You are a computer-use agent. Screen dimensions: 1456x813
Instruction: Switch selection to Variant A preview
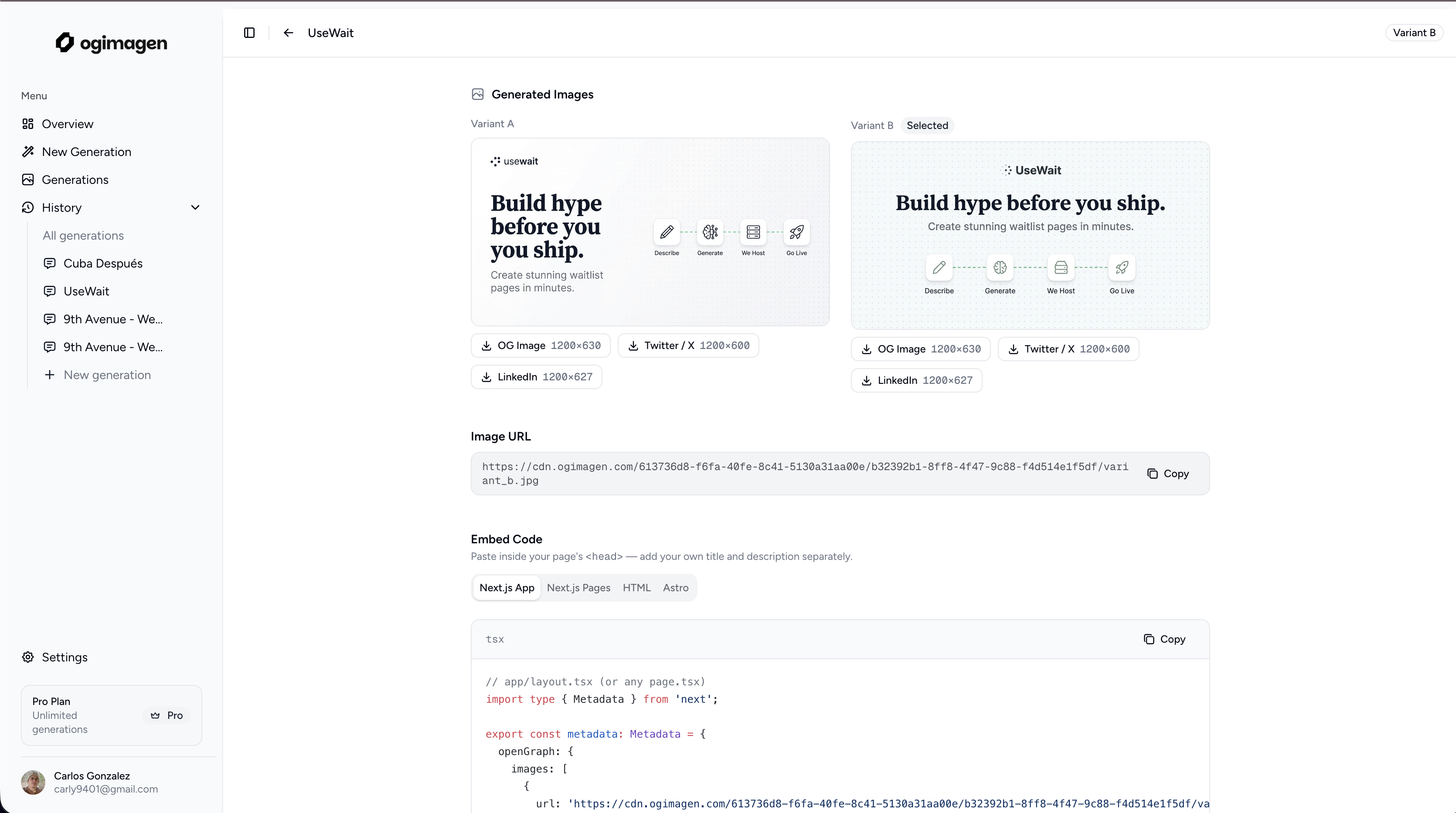point(650,232)
